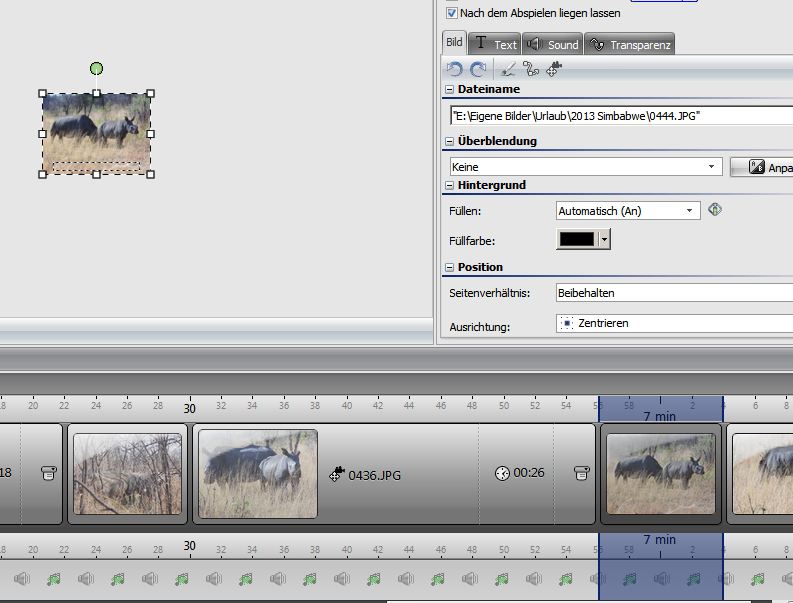Click the Anpassen button next to Überblendung
The image size is (793, 603).
[x=762, y=167]
